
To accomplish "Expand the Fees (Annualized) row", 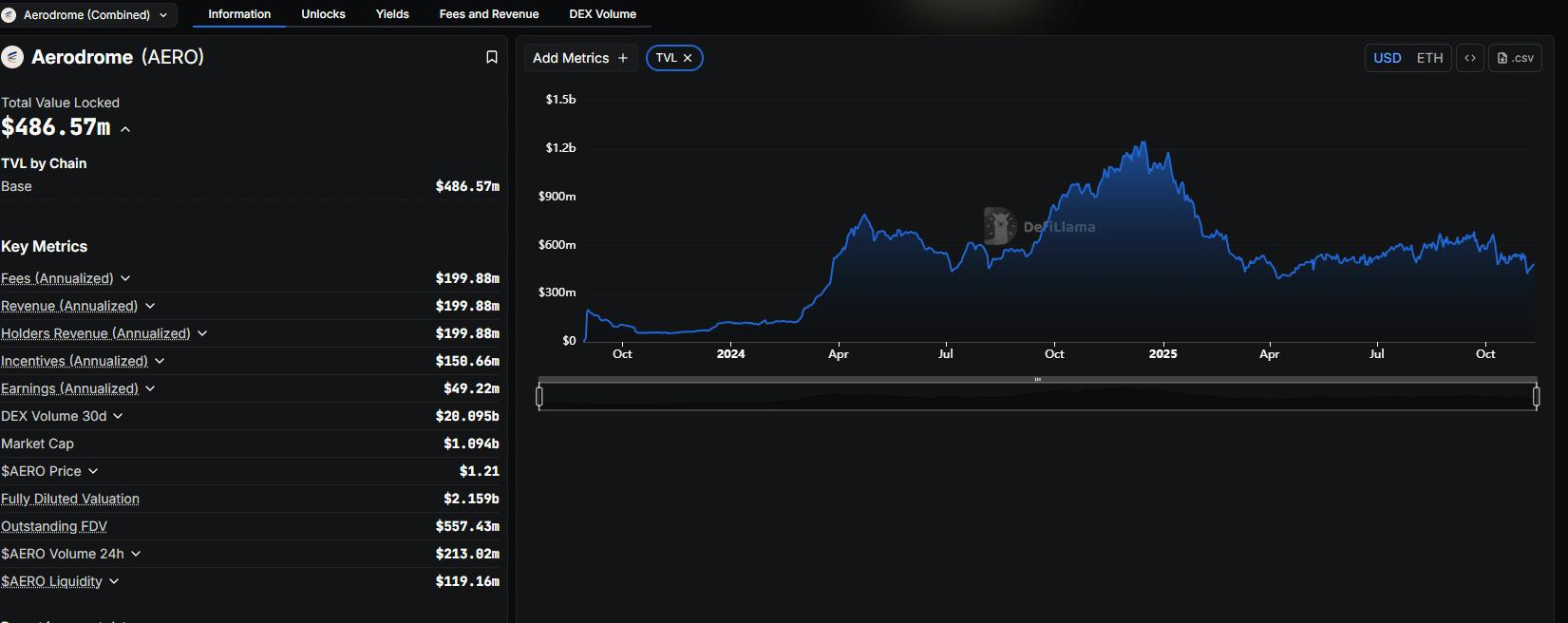I will (125, 278).
